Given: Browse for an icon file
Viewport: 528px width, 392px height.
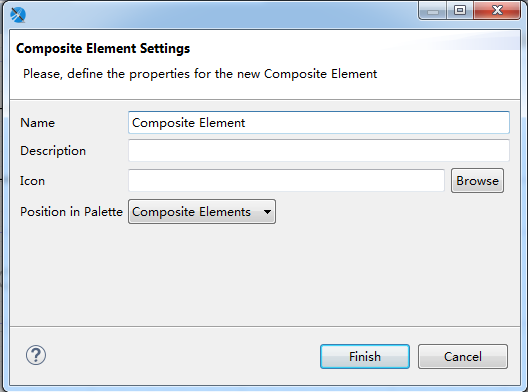Looking at the screenshot, I should pos(477,181).
